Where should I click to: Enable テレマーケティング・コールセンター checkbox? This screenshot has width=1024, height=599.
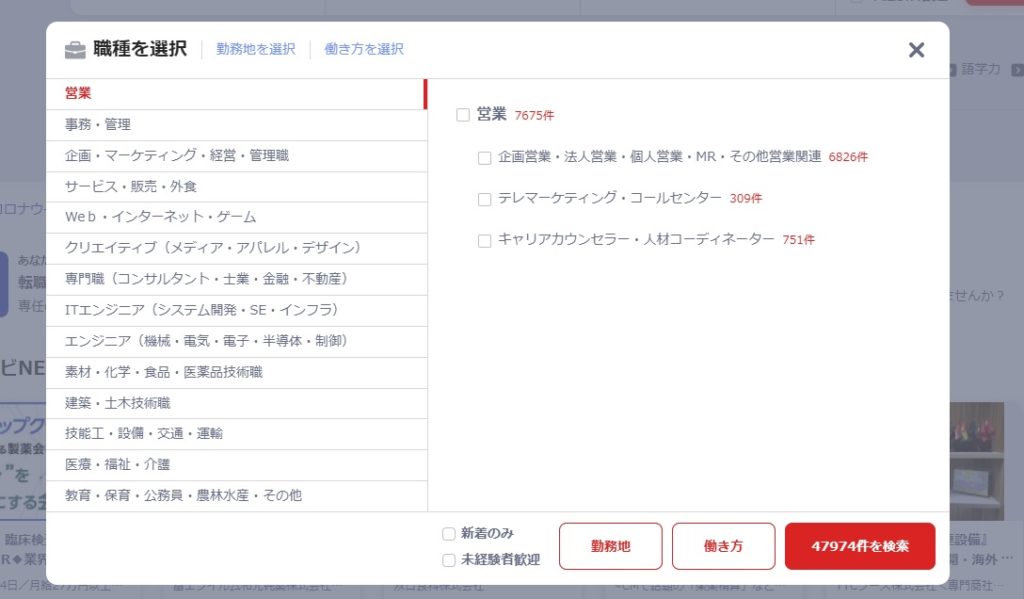coord(485,199)
